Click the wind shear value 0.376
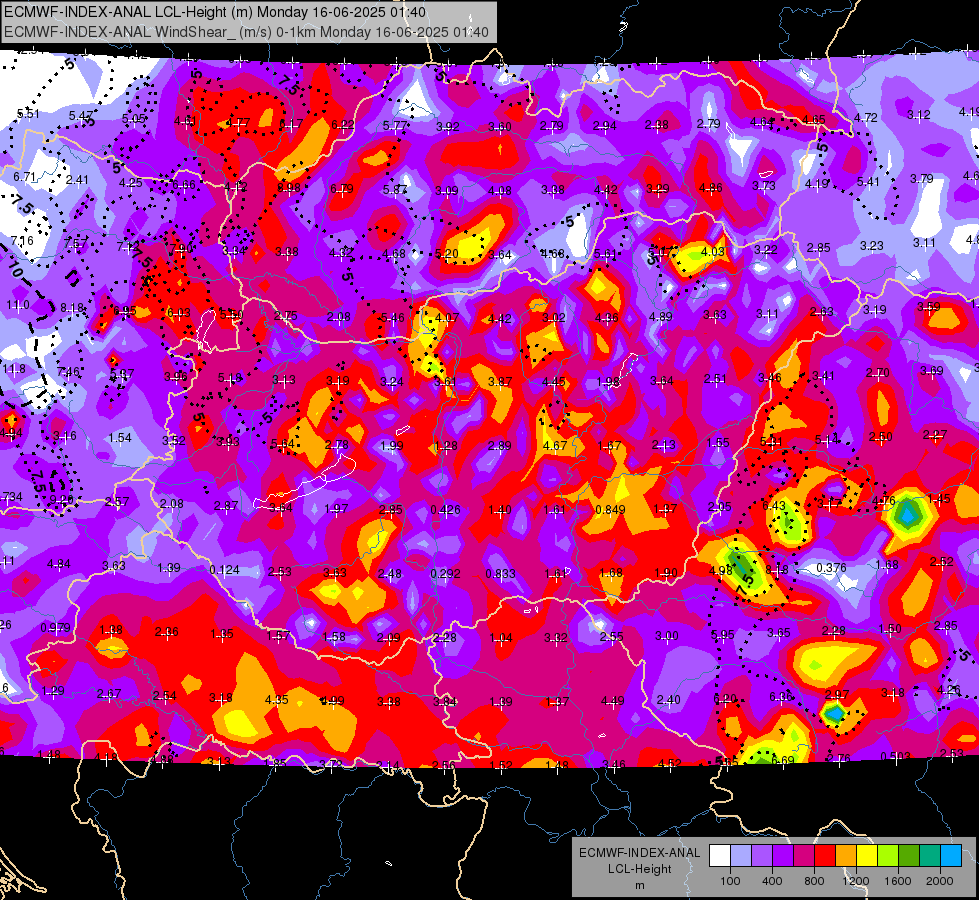 click(831, 567)
